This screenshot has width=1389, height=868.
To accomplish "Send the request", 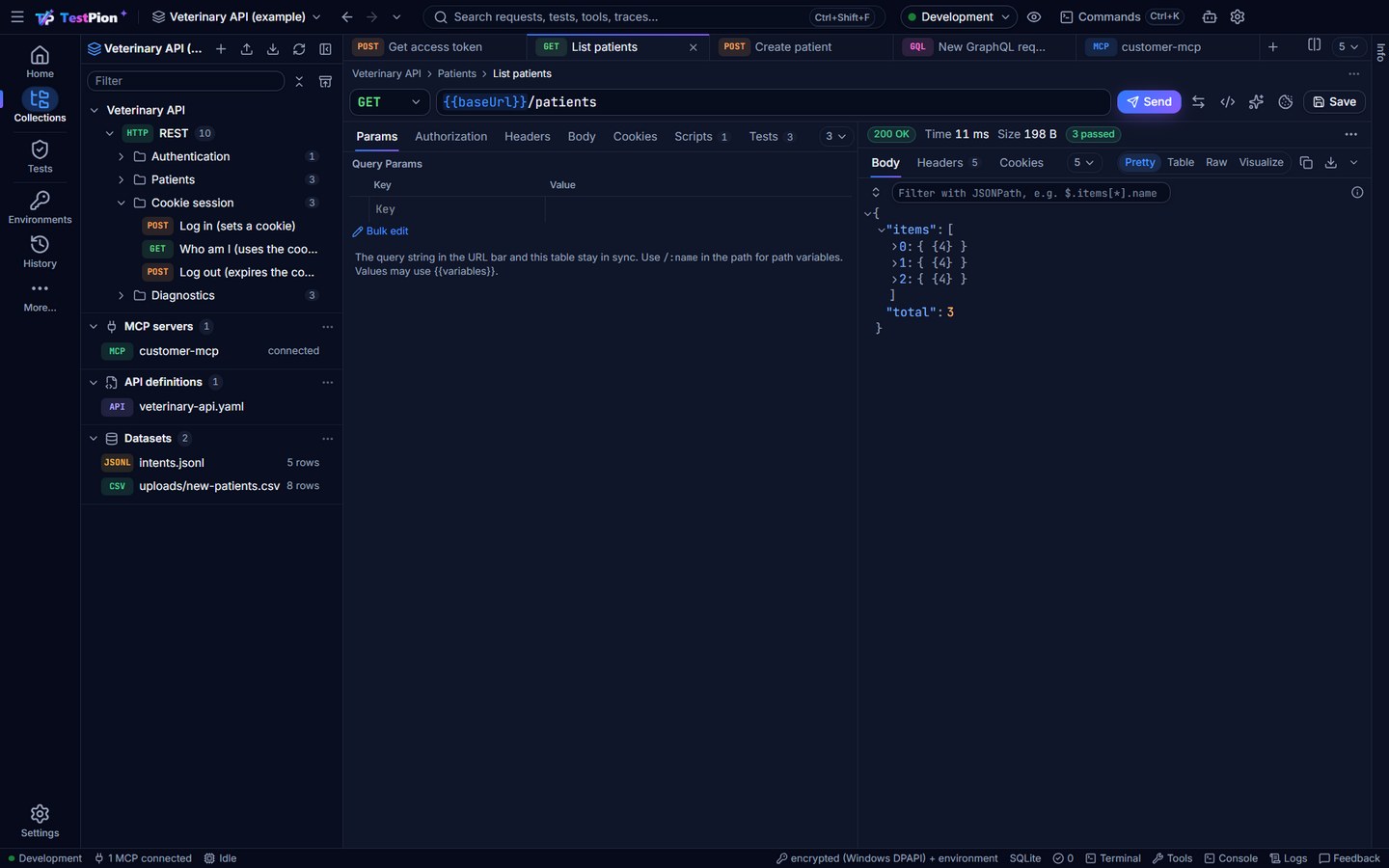I will pyautogui.click(x=1149, y=102).
